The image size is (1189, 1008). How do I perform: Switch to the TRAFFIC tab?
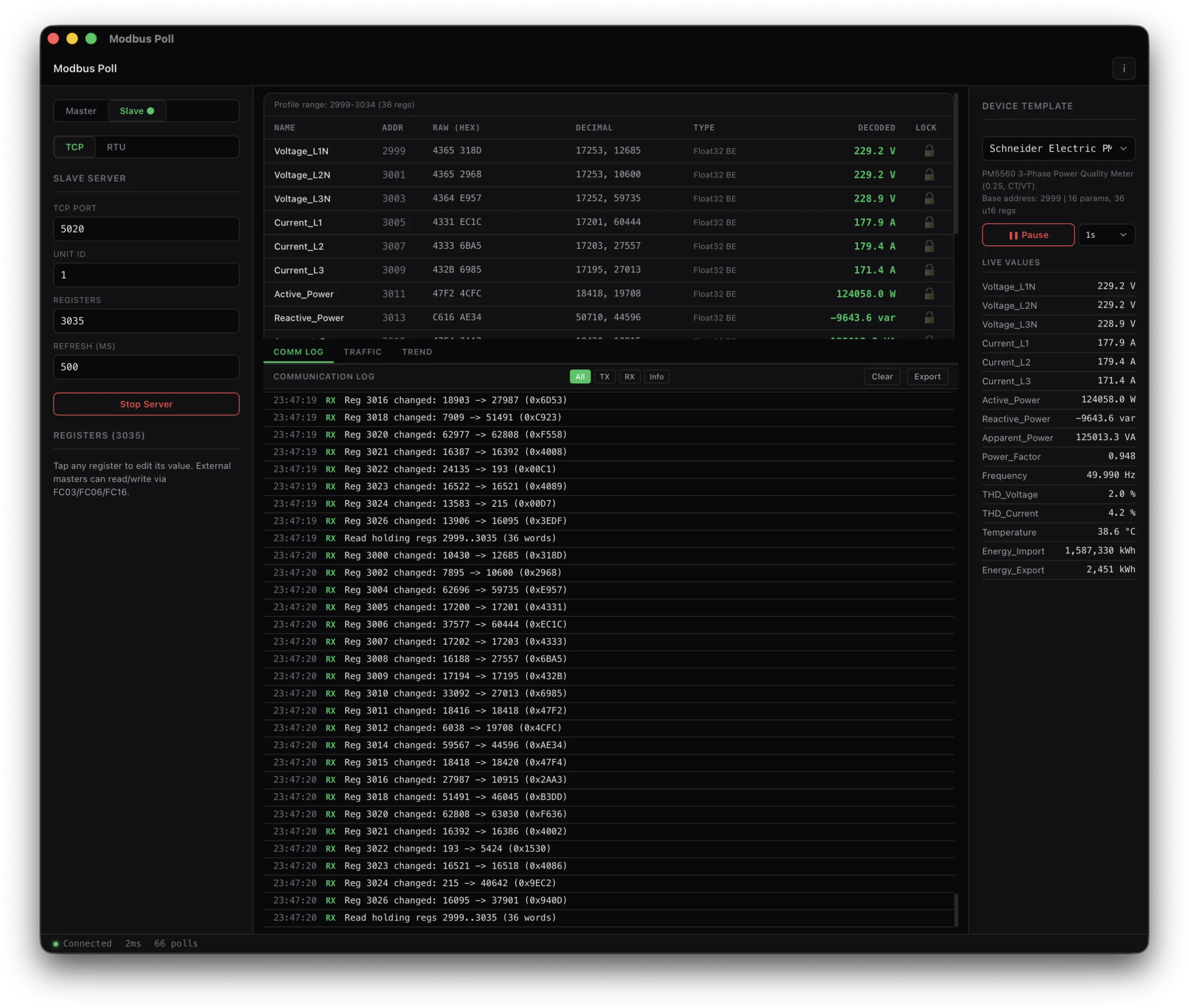pyautogui.click(x=362, y=352)
